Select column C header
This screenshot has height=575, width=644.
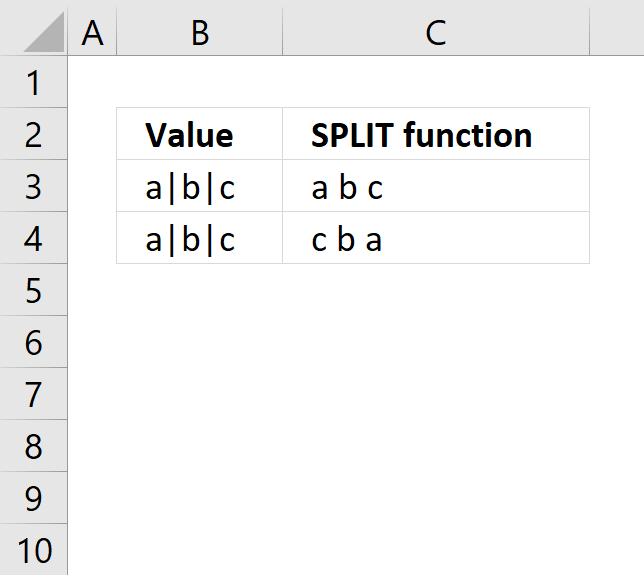[x=436, y=32]
